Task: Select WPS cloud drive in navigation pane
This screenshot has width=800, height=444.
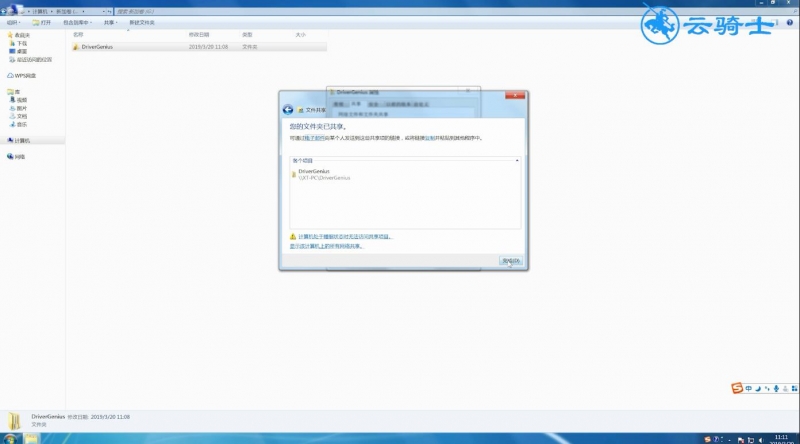Action: (21, 76)
